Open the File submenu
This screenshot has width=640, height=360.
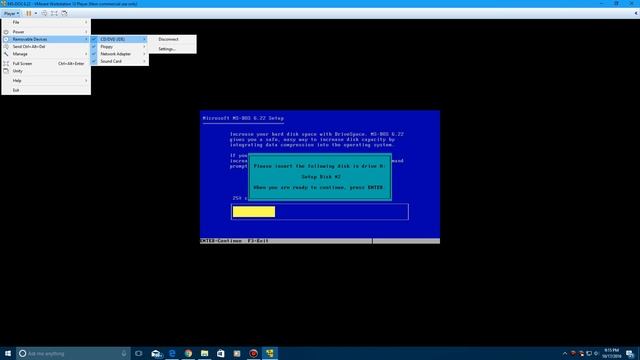(46, 22)
